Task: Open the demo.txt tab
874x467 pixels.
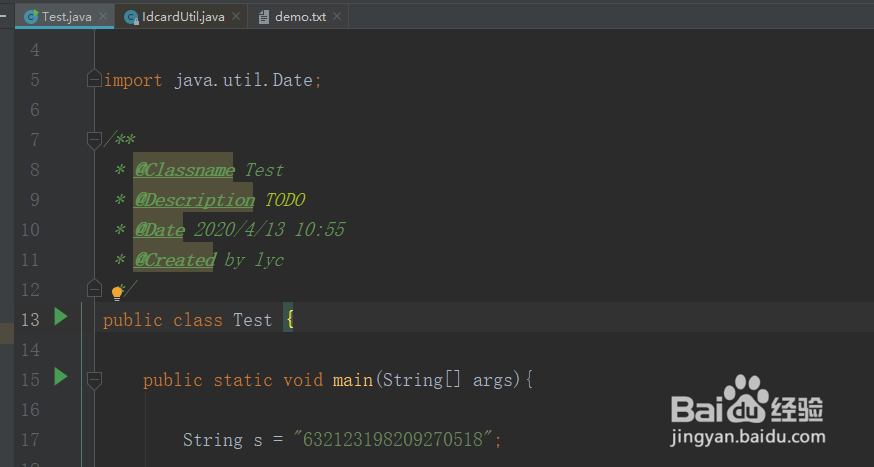Action: (x=300, y=17)
